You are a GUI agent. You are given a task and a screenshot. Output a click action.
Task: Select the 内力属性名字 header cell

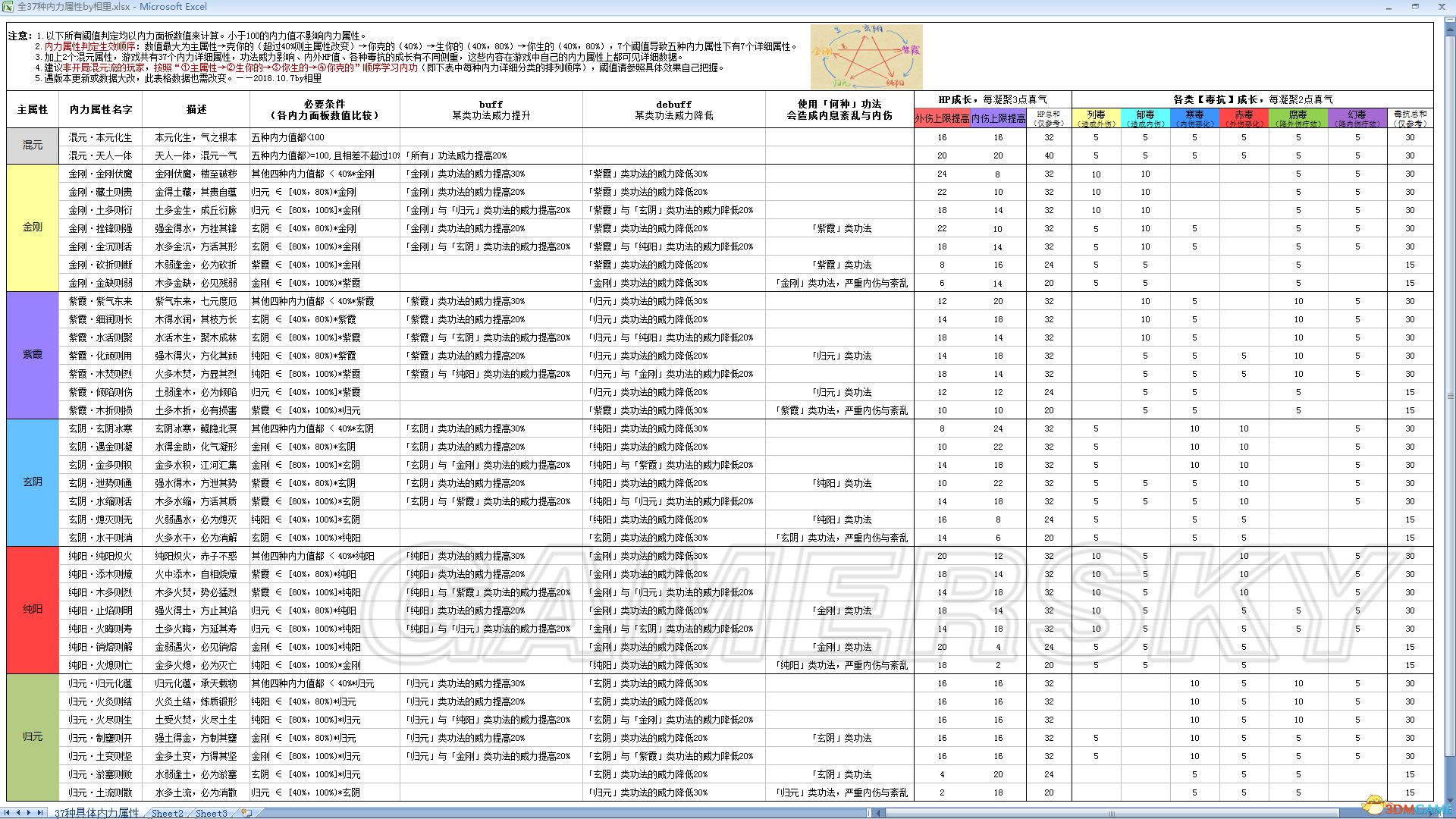[101, 110]
